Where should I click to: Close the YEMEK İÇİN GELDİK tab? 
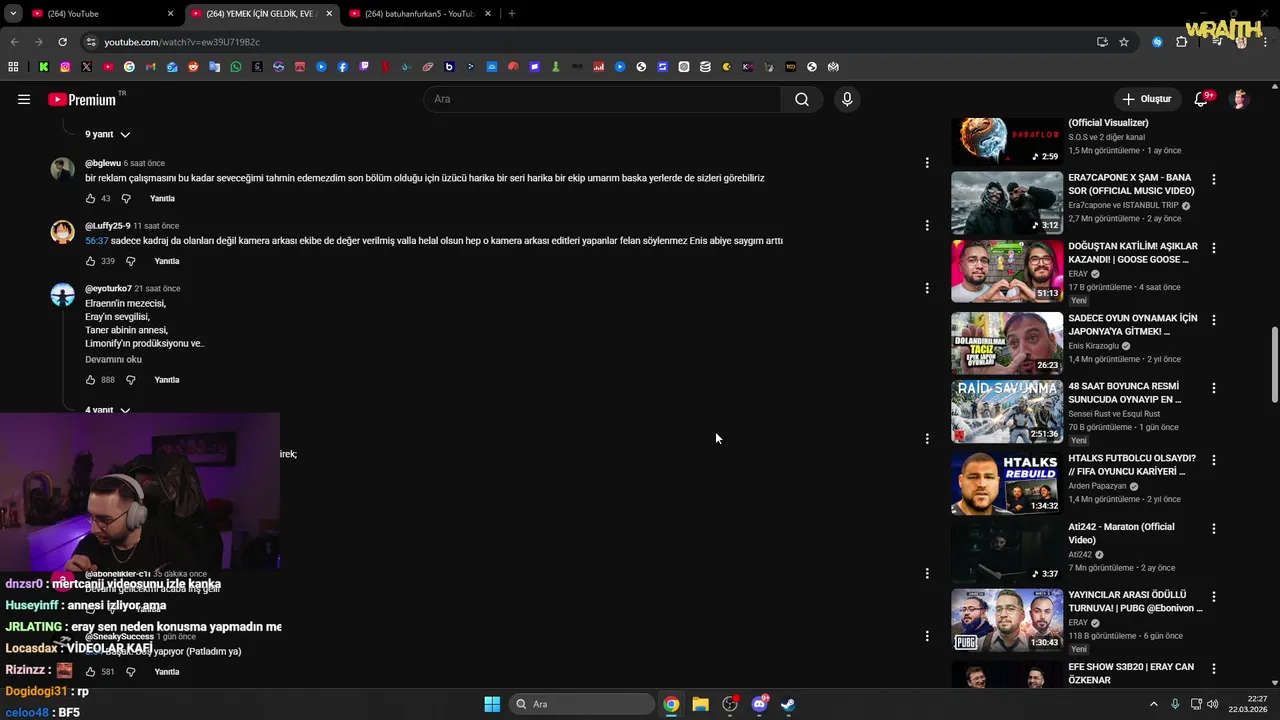(x=329, y=14)
